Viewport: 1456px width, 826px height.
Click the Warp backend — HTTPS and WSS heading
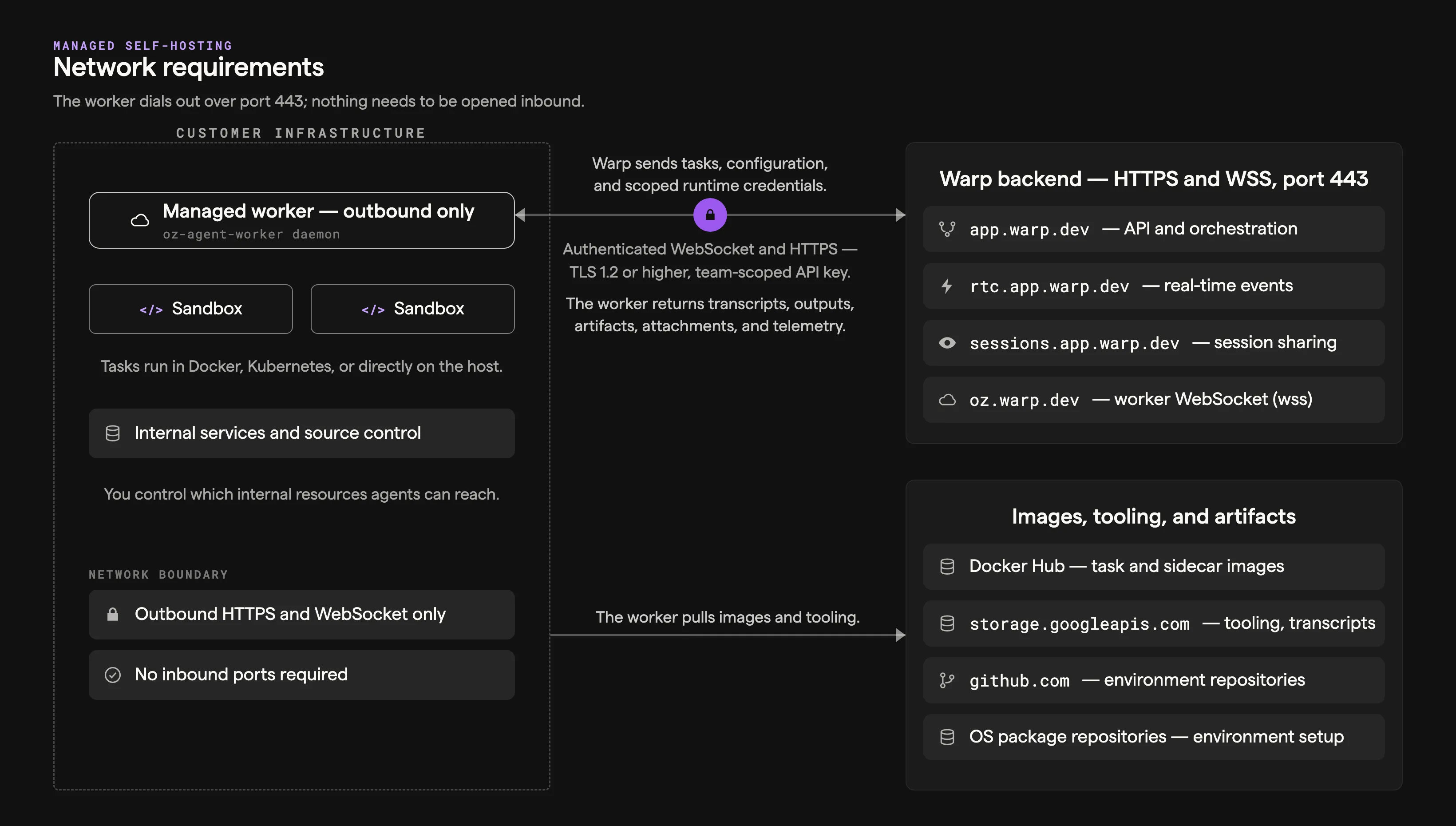(1154, 179)
